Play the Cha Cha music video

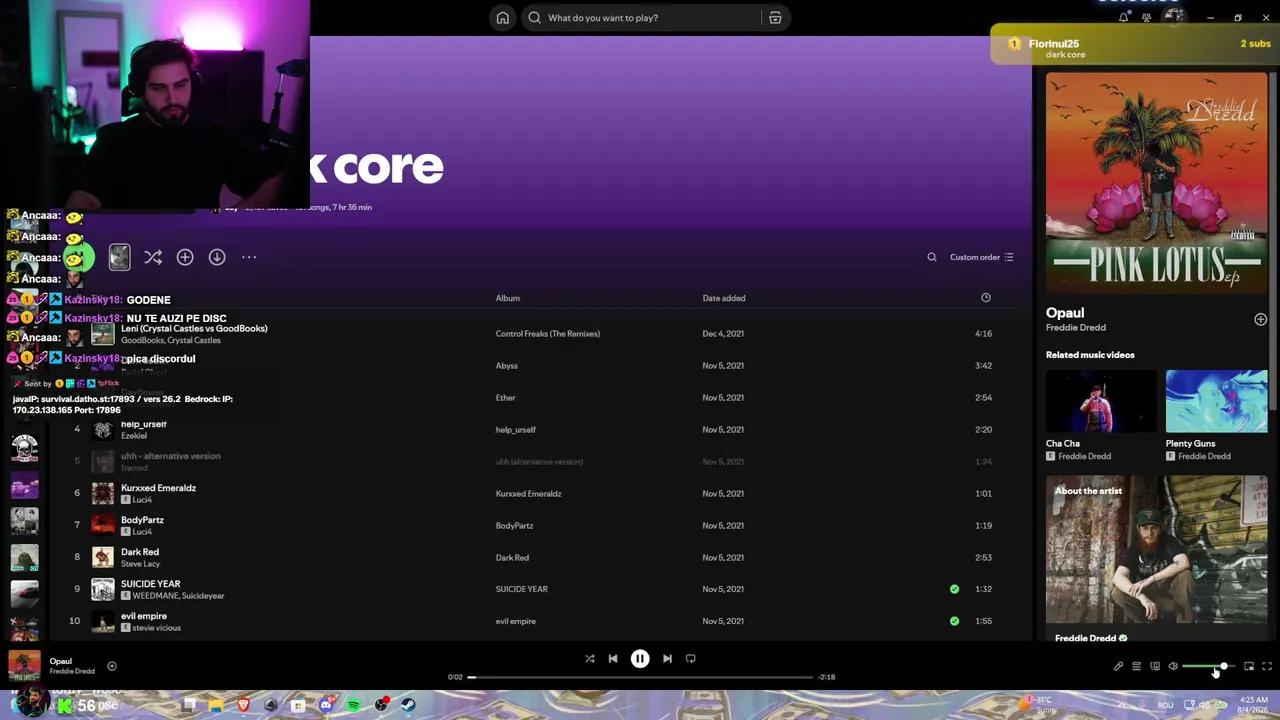[1101, 401]
